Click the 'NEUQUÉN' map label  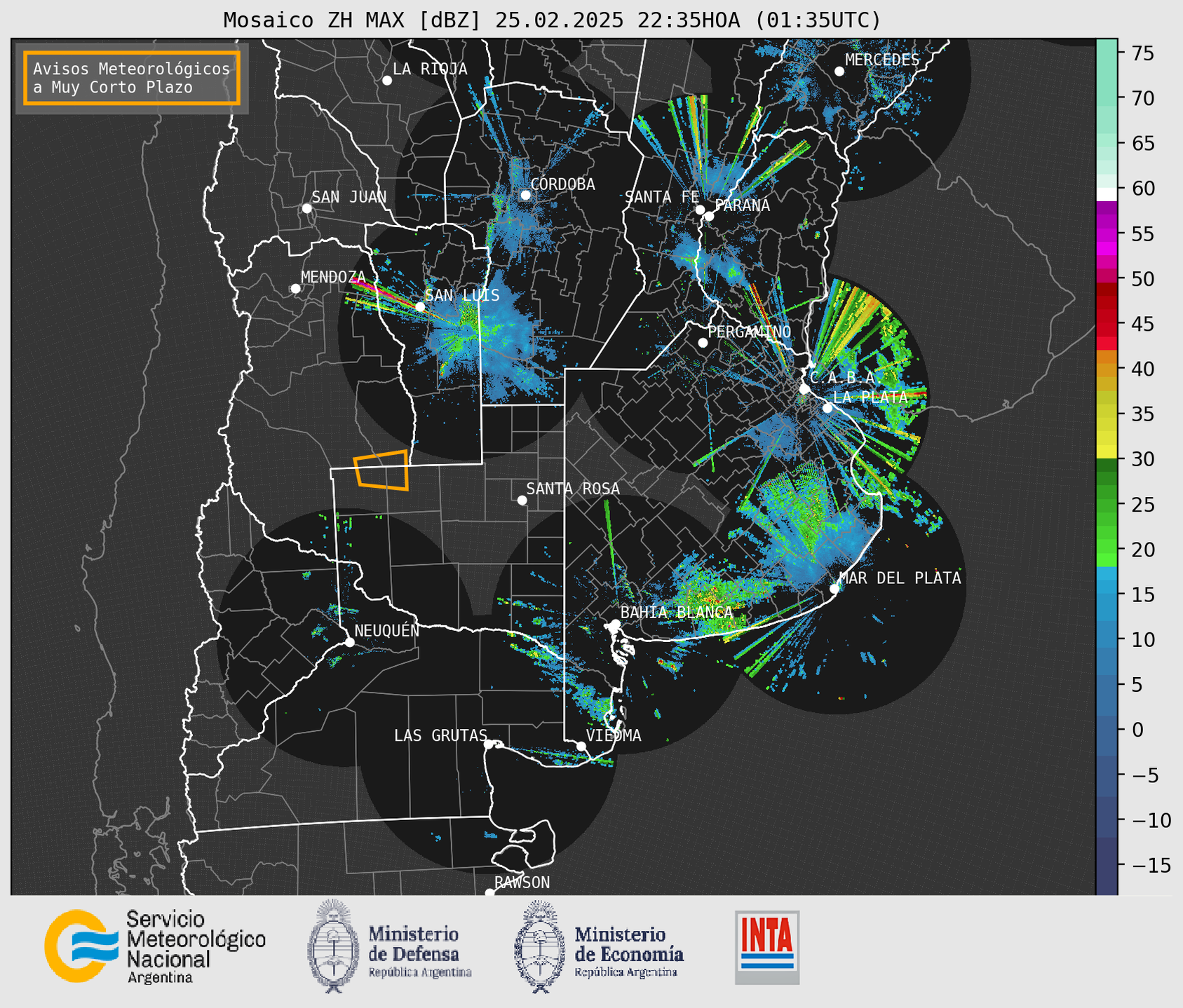tap(387, 630)
